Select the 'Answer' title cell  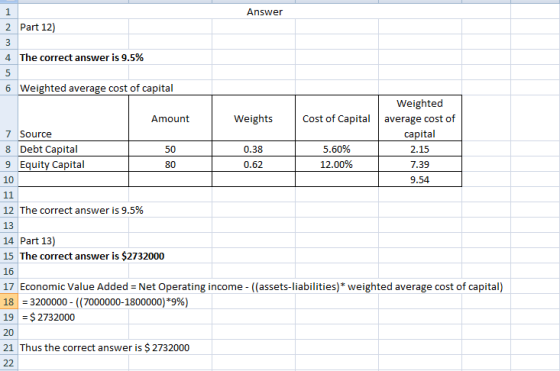pos(264,12)
